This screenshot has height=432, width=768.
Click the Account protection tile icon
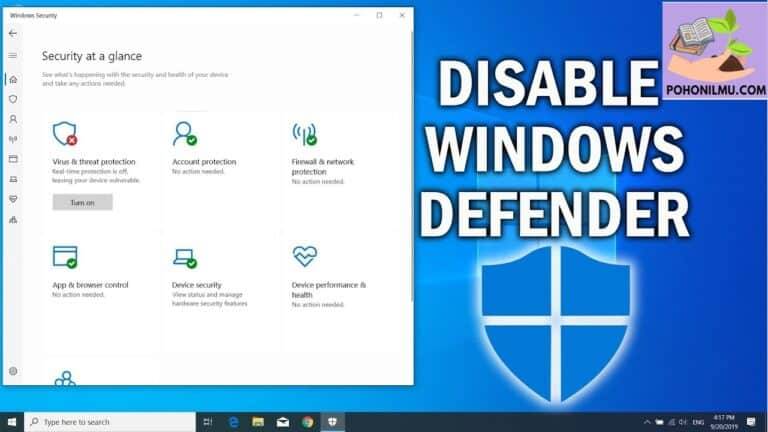(x=185, y=134)
